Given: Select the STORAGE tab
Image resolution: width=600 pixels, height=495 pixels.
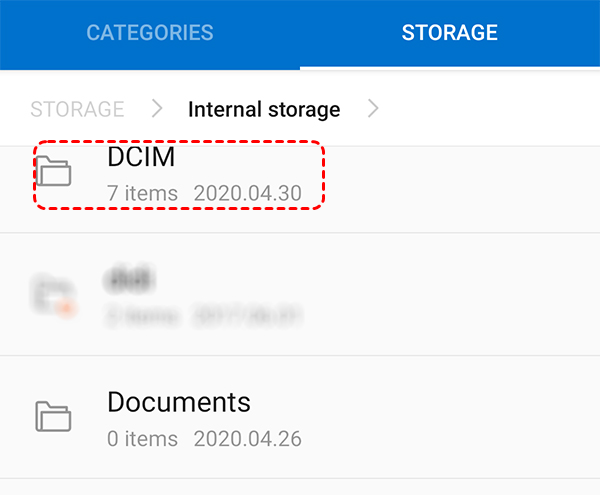Looking at the screenshot, I should point(449,33).
